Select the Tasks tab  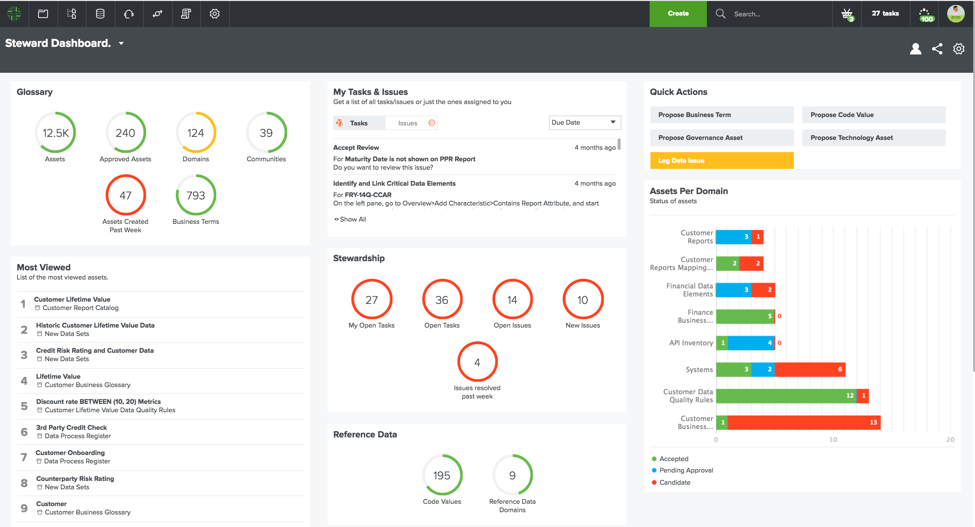pos(358,123)
